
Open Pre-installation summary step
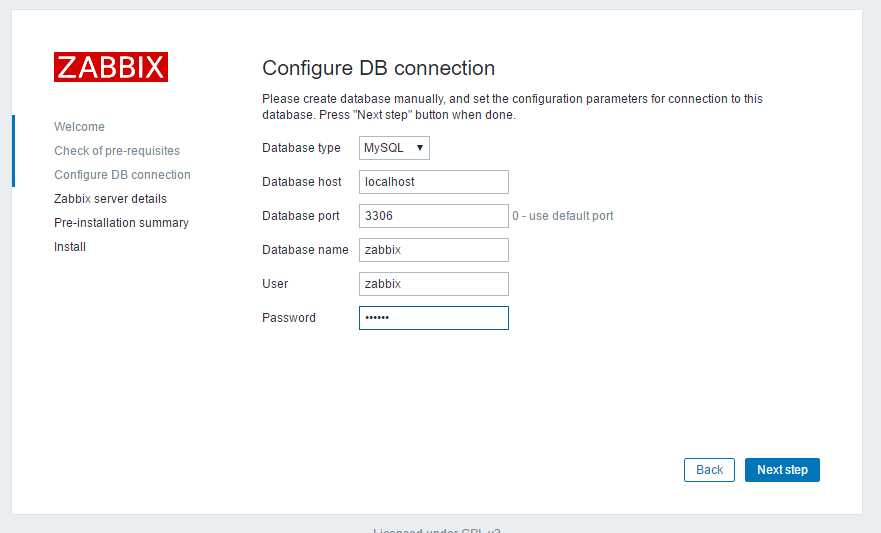(x=121, y=222)
